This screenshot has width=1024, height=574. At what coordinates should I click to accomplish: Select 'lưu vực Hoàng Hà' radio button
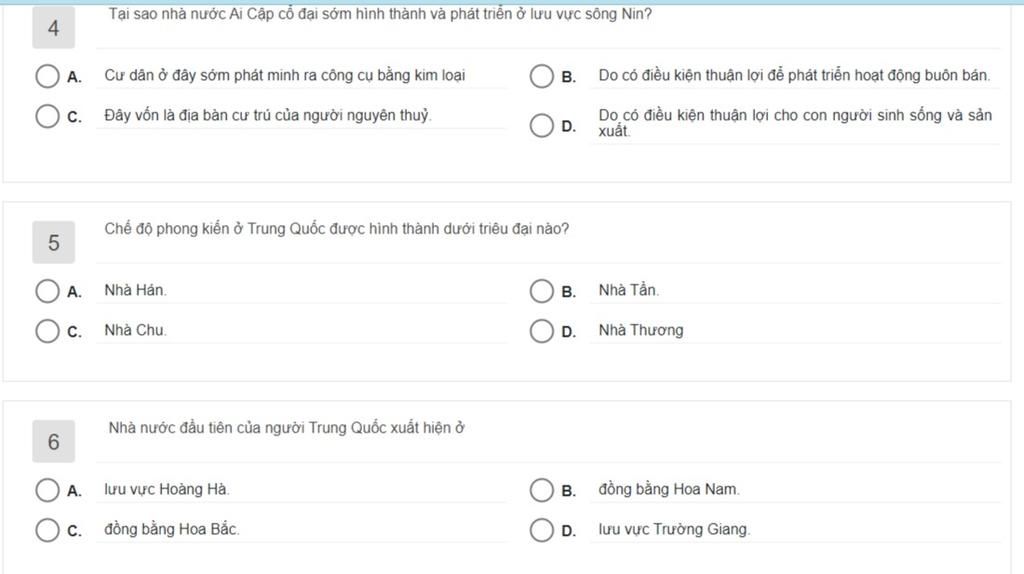coord(47,490)
